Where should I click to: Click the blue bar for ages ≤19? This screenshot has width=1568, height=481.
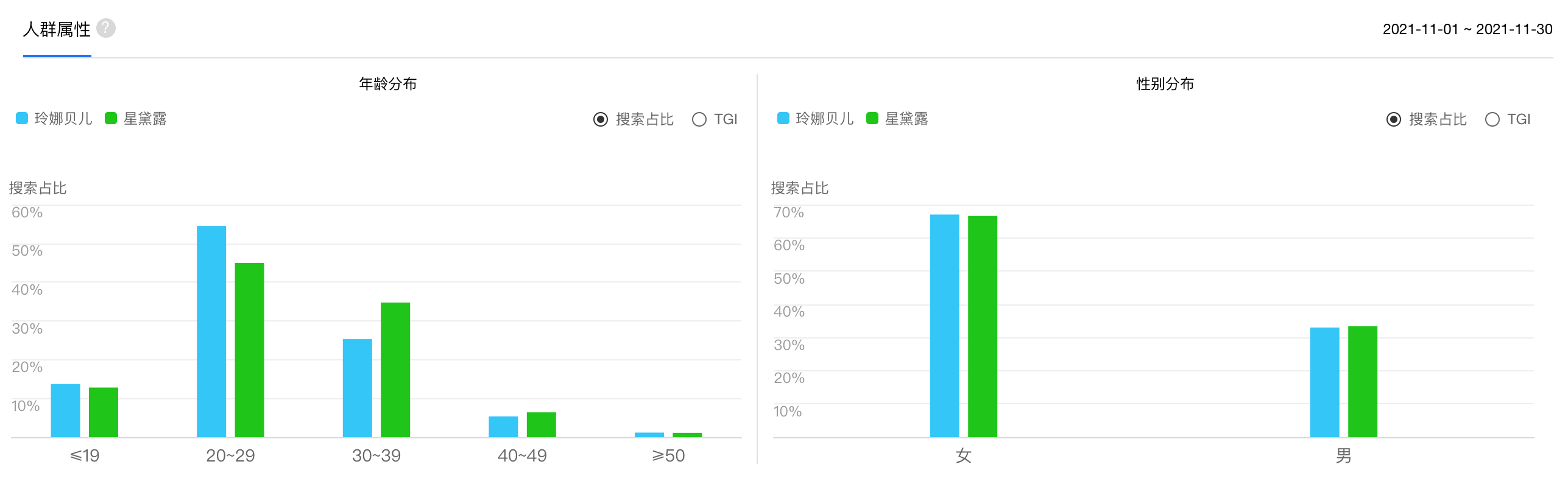pyautogui.click(x=66, y=410)
